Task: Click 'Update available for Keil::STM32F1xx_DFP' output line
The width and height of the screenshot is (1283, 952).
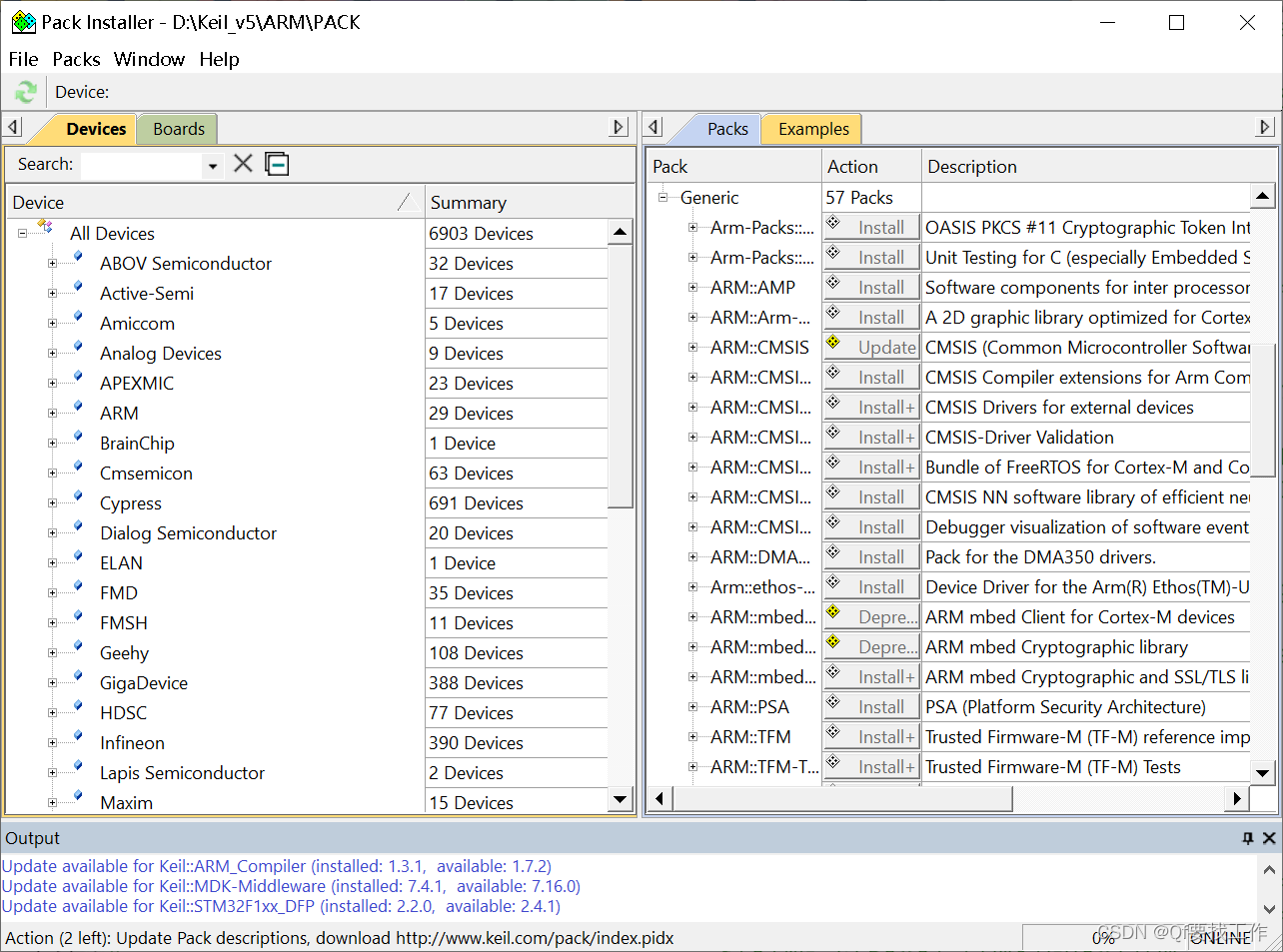Action: (x=281, y=906)
